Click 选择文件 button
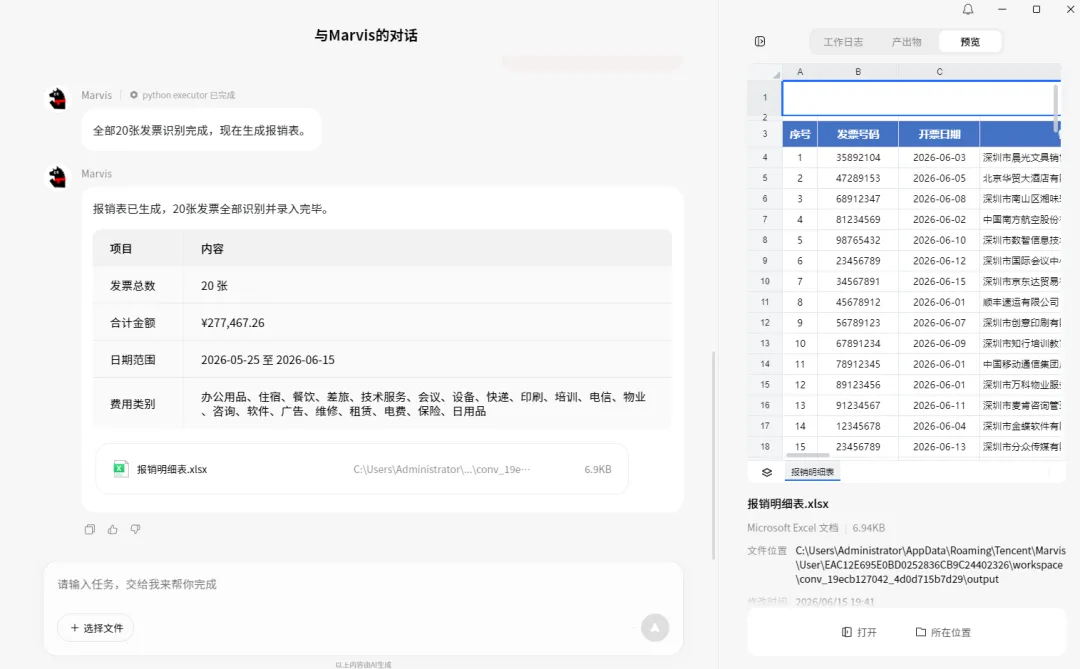 [x=96, y=628]
